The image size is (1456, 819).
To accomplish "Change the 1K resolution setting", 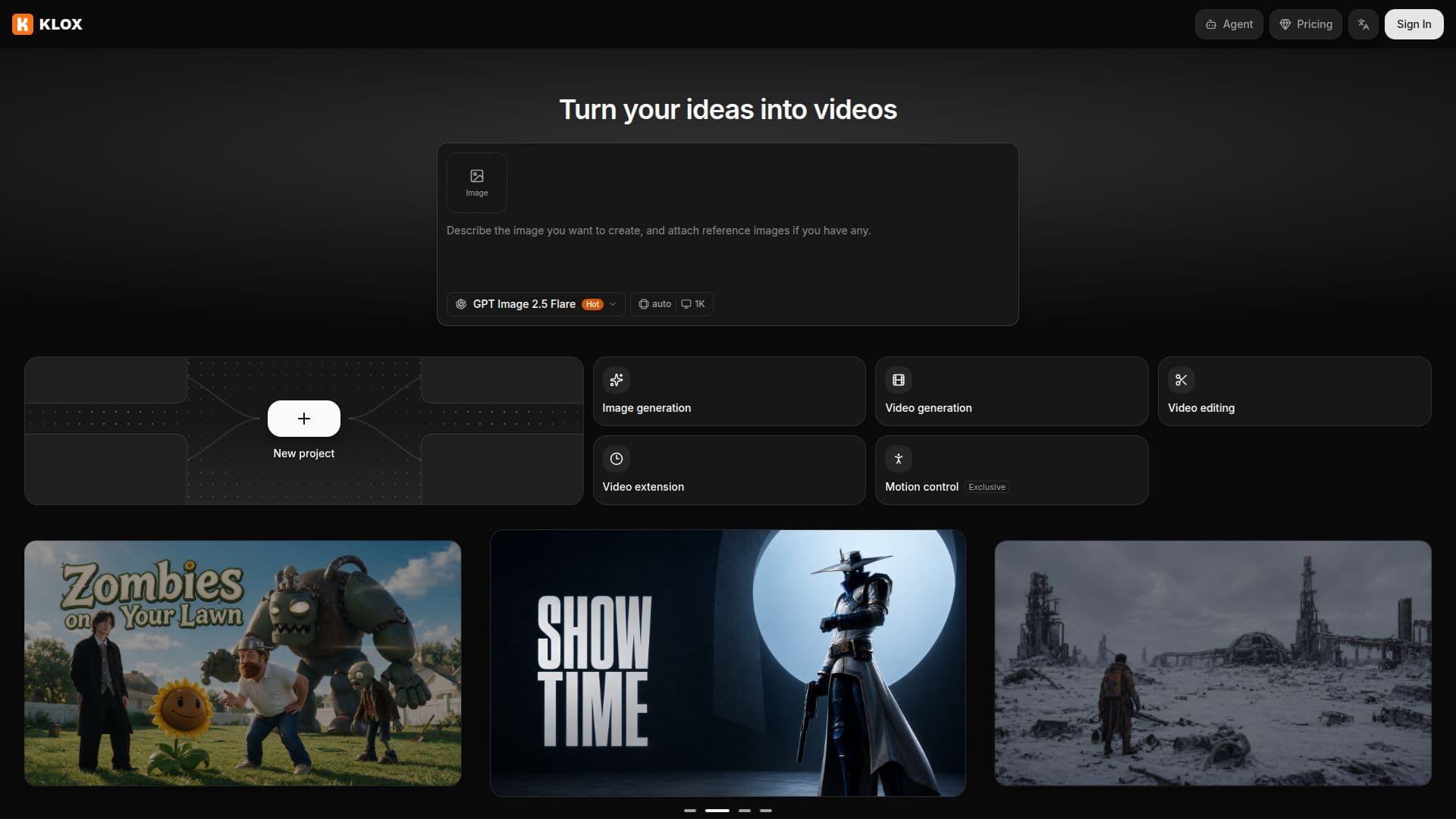I will point(693,304).
